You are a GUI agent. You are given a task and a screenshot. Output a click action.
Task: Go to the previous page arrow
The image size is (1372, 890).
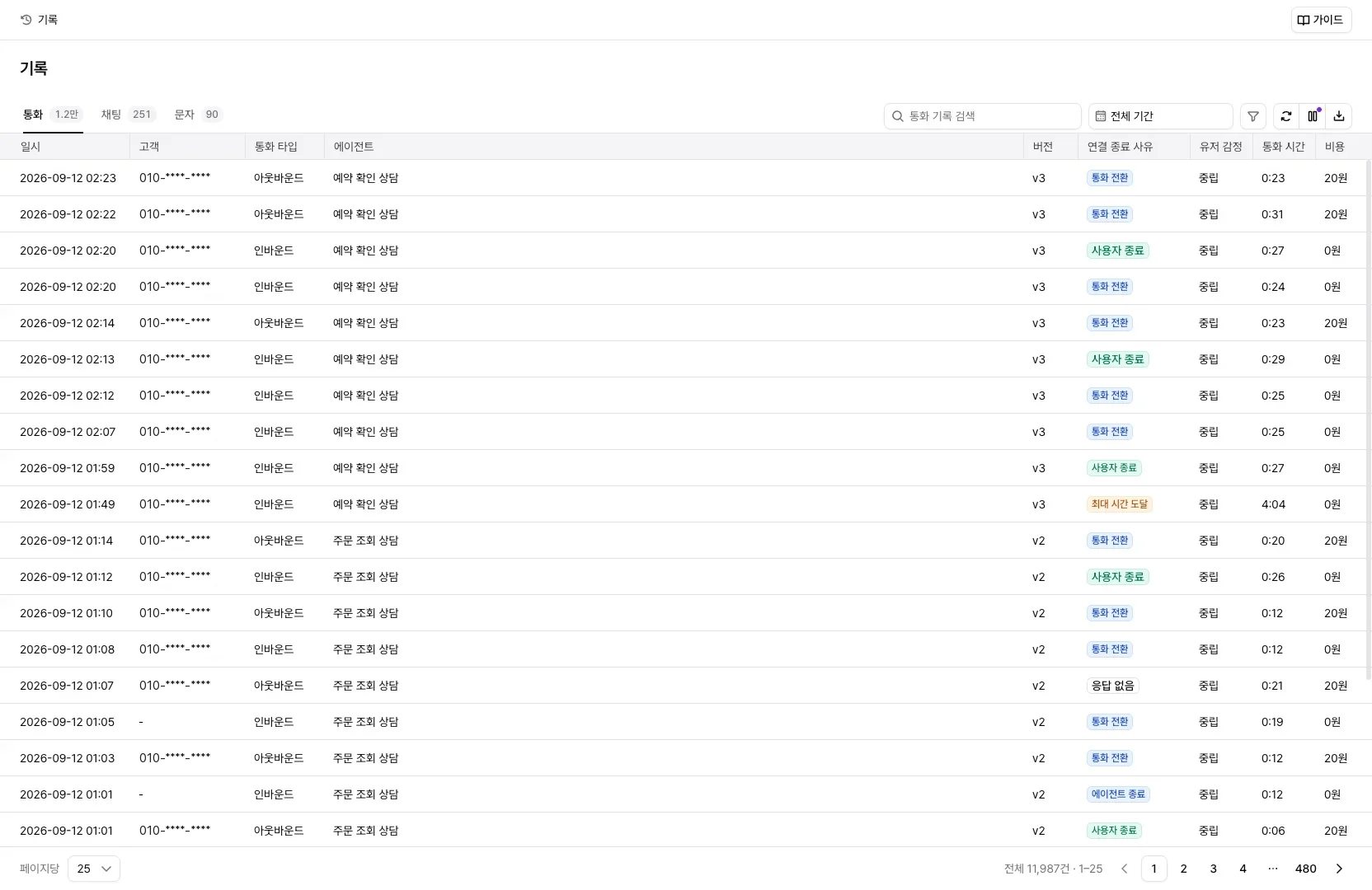(1124, 869)
